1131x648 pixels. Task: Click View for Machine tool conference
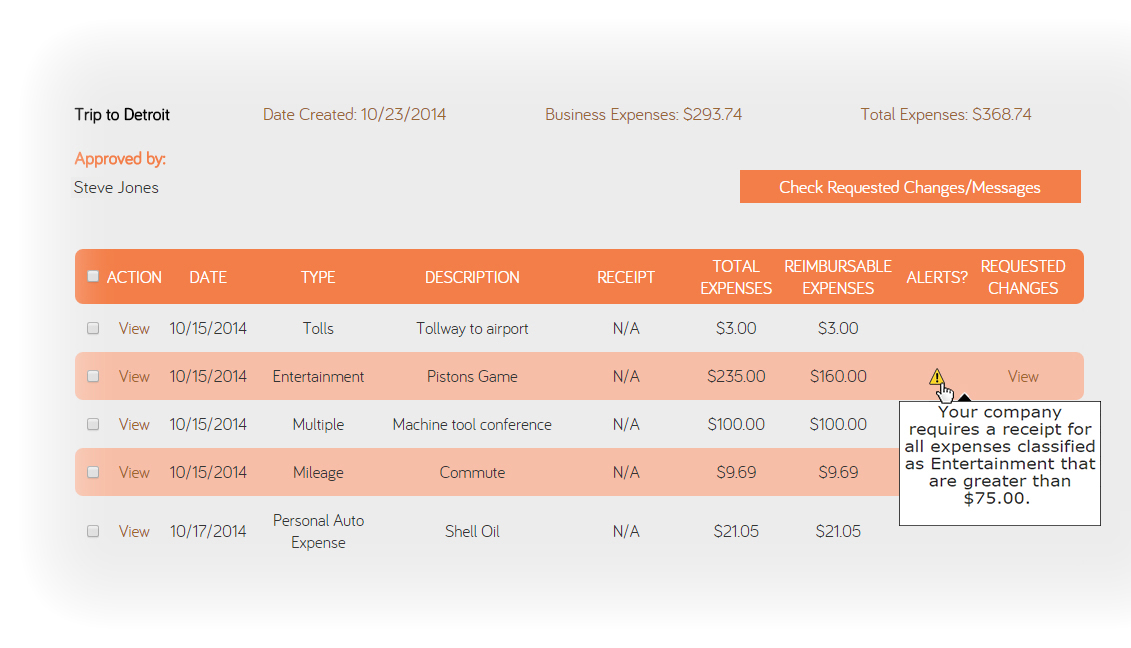coord(134,424)
